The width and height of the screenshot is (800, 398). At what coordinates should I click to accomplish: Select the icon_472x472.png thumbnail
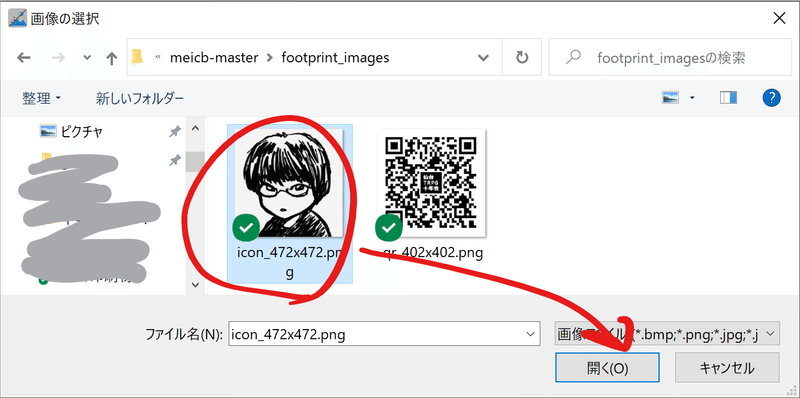click(289, 184)
